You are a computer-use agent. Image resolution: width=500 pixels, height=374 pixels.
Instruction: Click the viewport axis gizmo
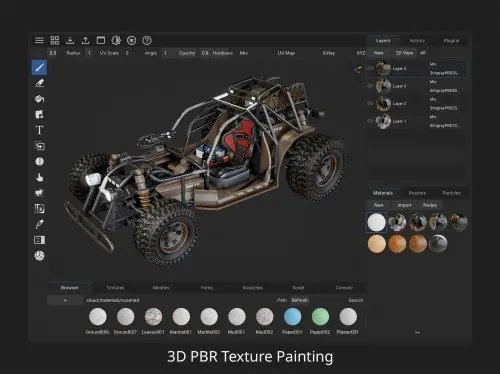(x=358, y=69)
